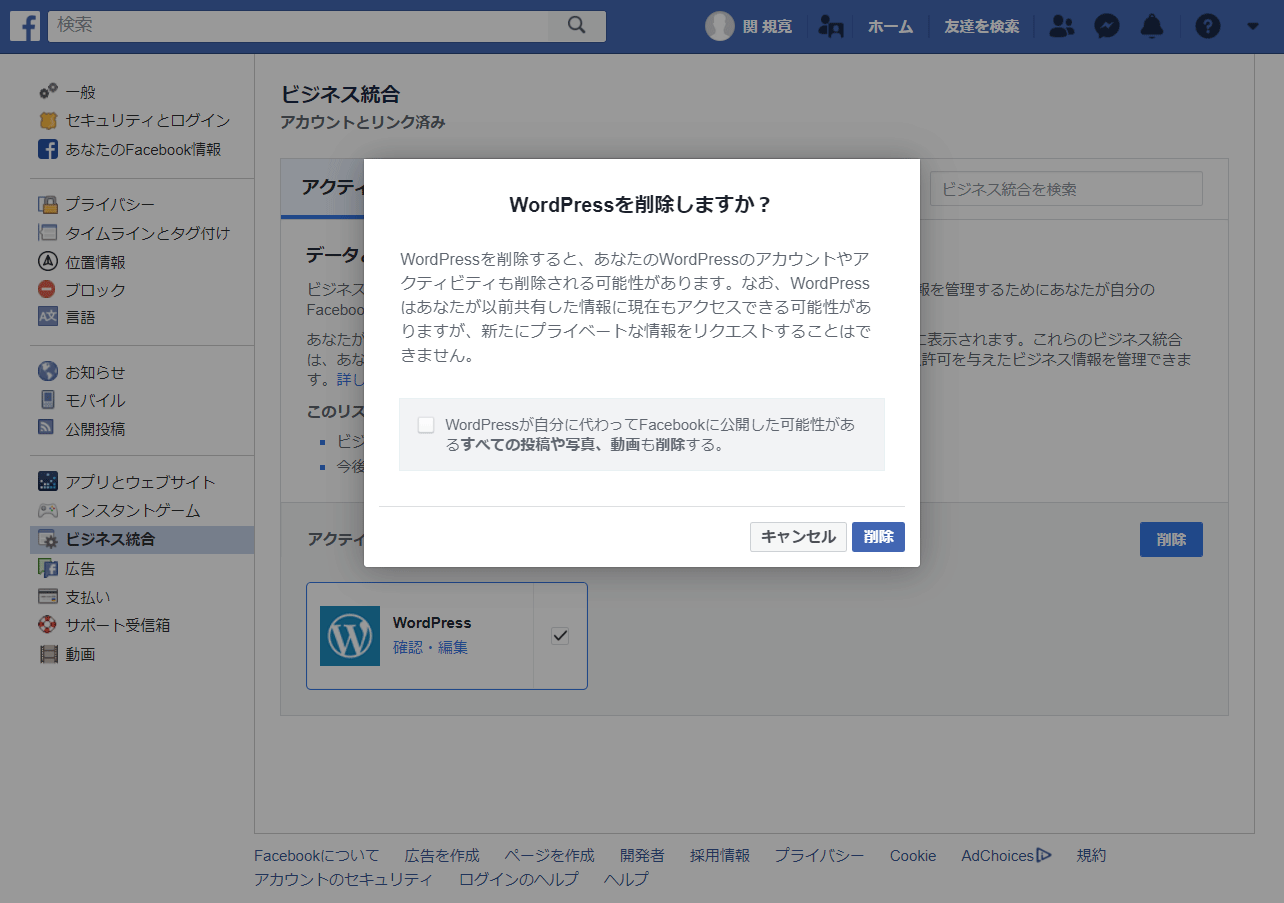Click the card icon for 支払い
This screenshot has width=1284, height=903.
click(48, 597)
